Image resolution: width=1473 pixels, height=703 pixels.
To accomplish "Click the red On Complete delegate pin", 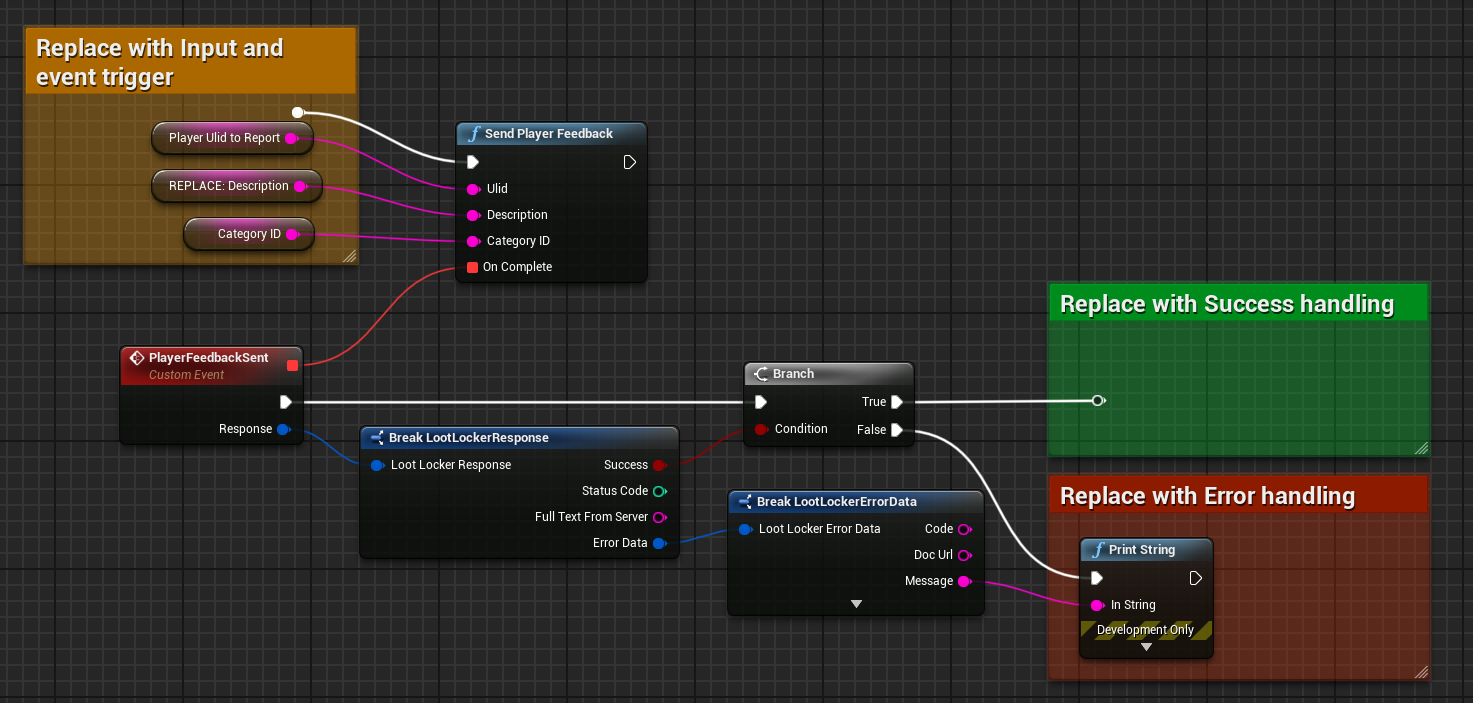I will [x=472, y=267].
